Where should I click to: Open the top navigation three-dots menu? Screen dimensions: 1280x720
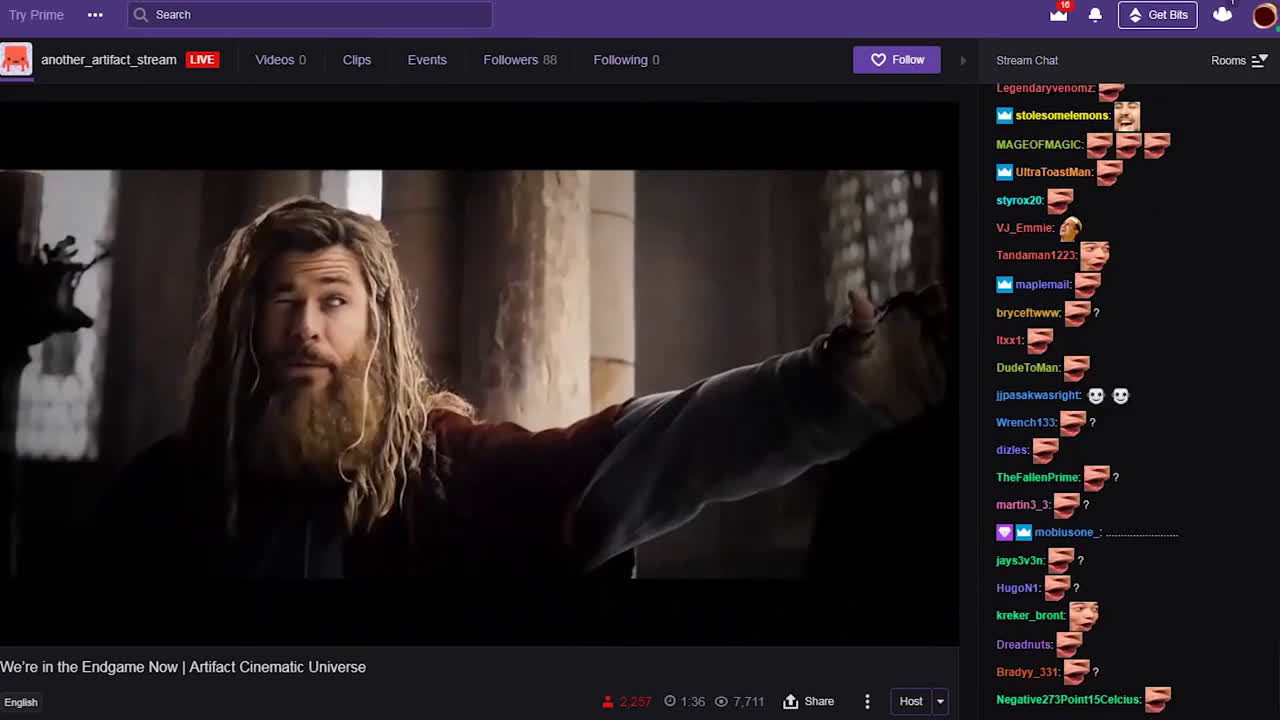pos(95,15)
